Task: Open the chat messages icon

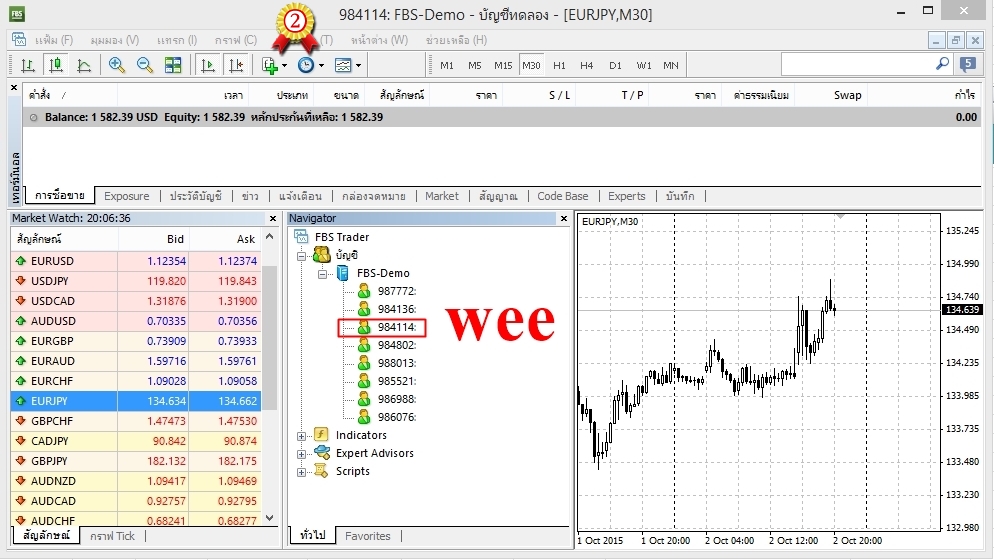Action: point(968,64)
